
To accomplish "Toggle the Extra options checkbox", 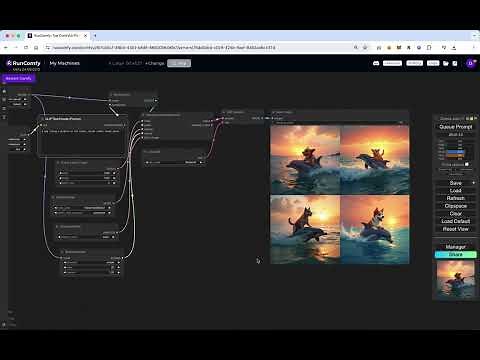I will [467, 164].
